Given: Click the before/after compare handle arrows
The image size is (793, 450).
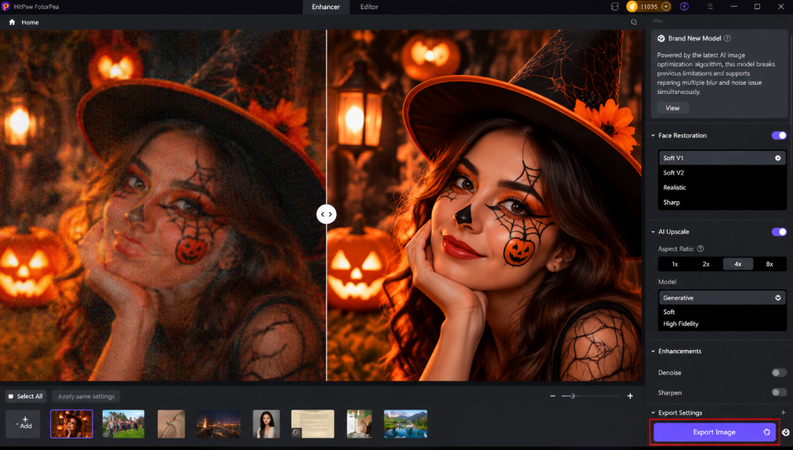Looking at the screenshot, I should pos(326,214).
